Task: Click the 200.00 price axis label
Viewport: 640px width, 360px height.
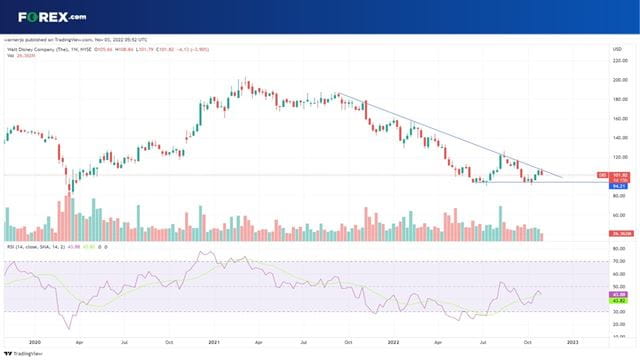Action: [x=620, y=80]
